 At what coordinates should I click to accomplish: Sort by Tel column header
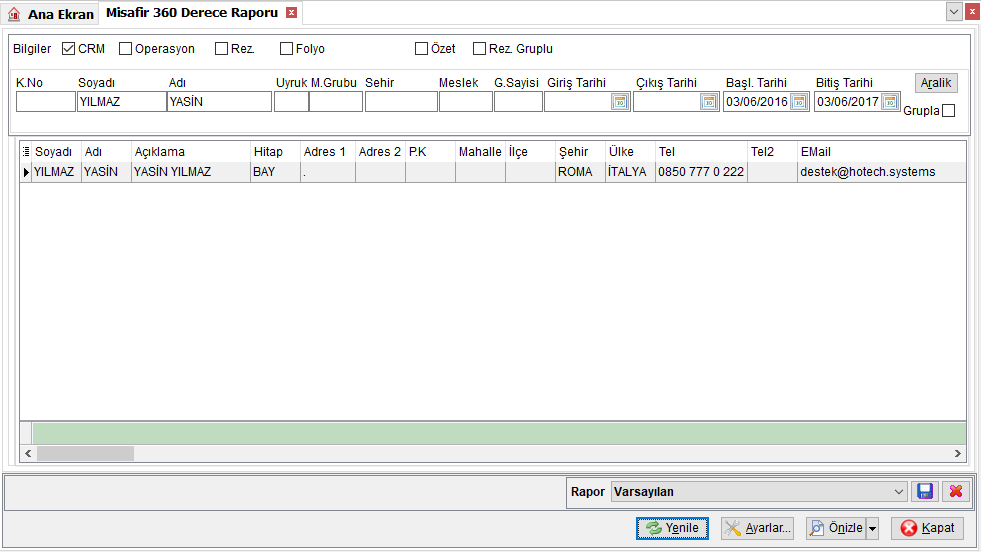701,152
